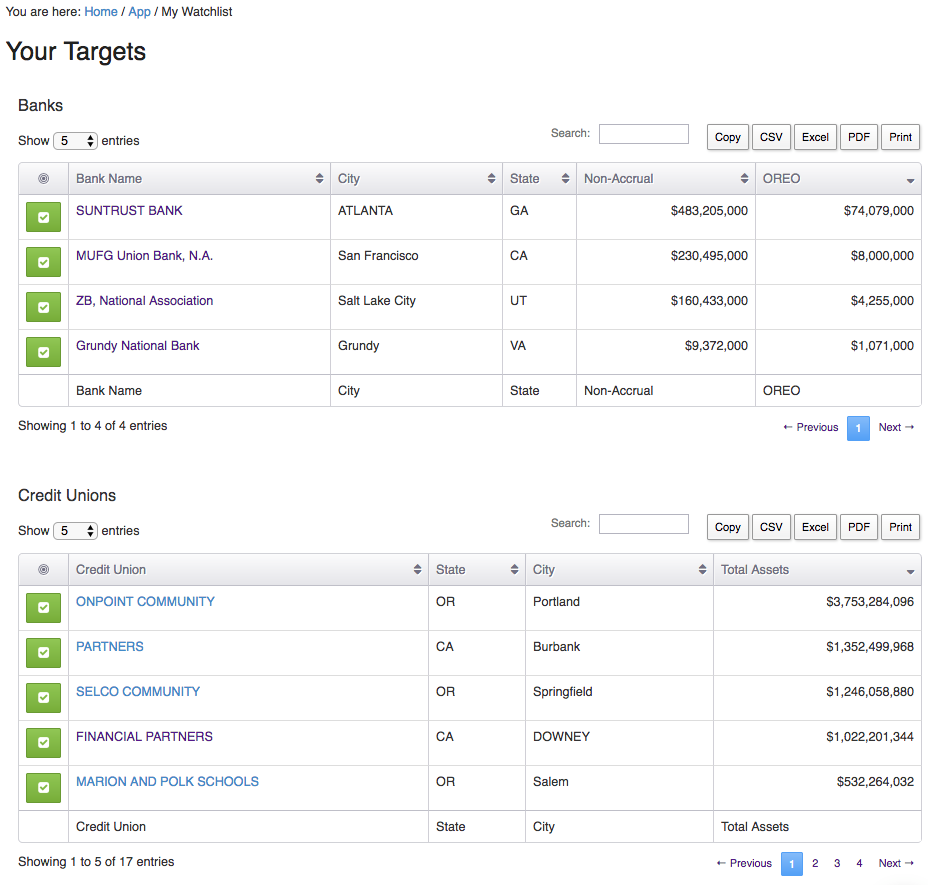928x885 pixels.
Task: Open SELCO COMMUNITY link
Action: [x=138, y=691]
